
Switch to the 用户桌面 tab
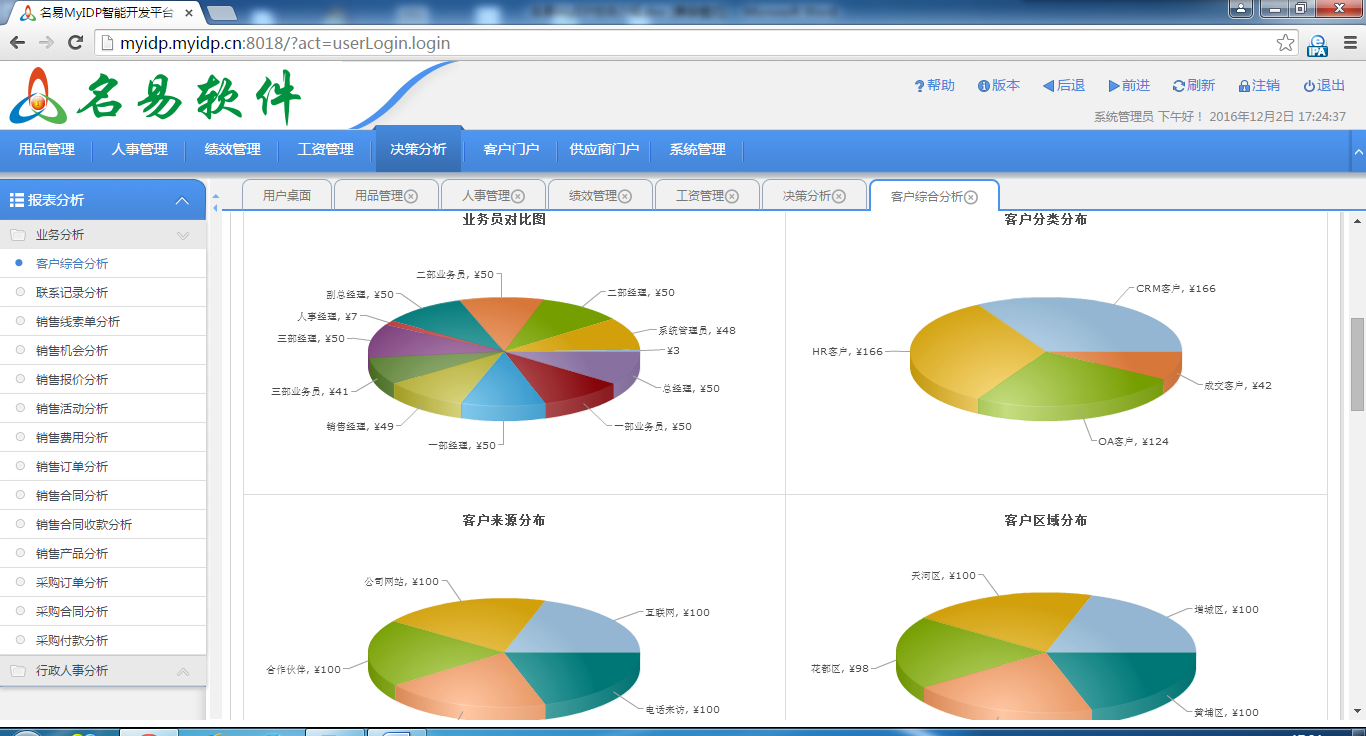tap(287, 196)
